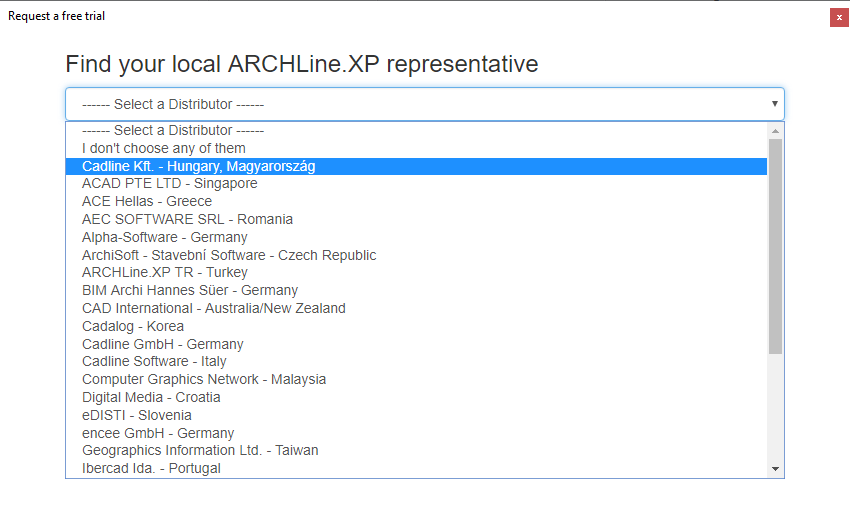Select CAD International - Australia/New Zealand
Screen dimensions: 850x516
(214, 308)
